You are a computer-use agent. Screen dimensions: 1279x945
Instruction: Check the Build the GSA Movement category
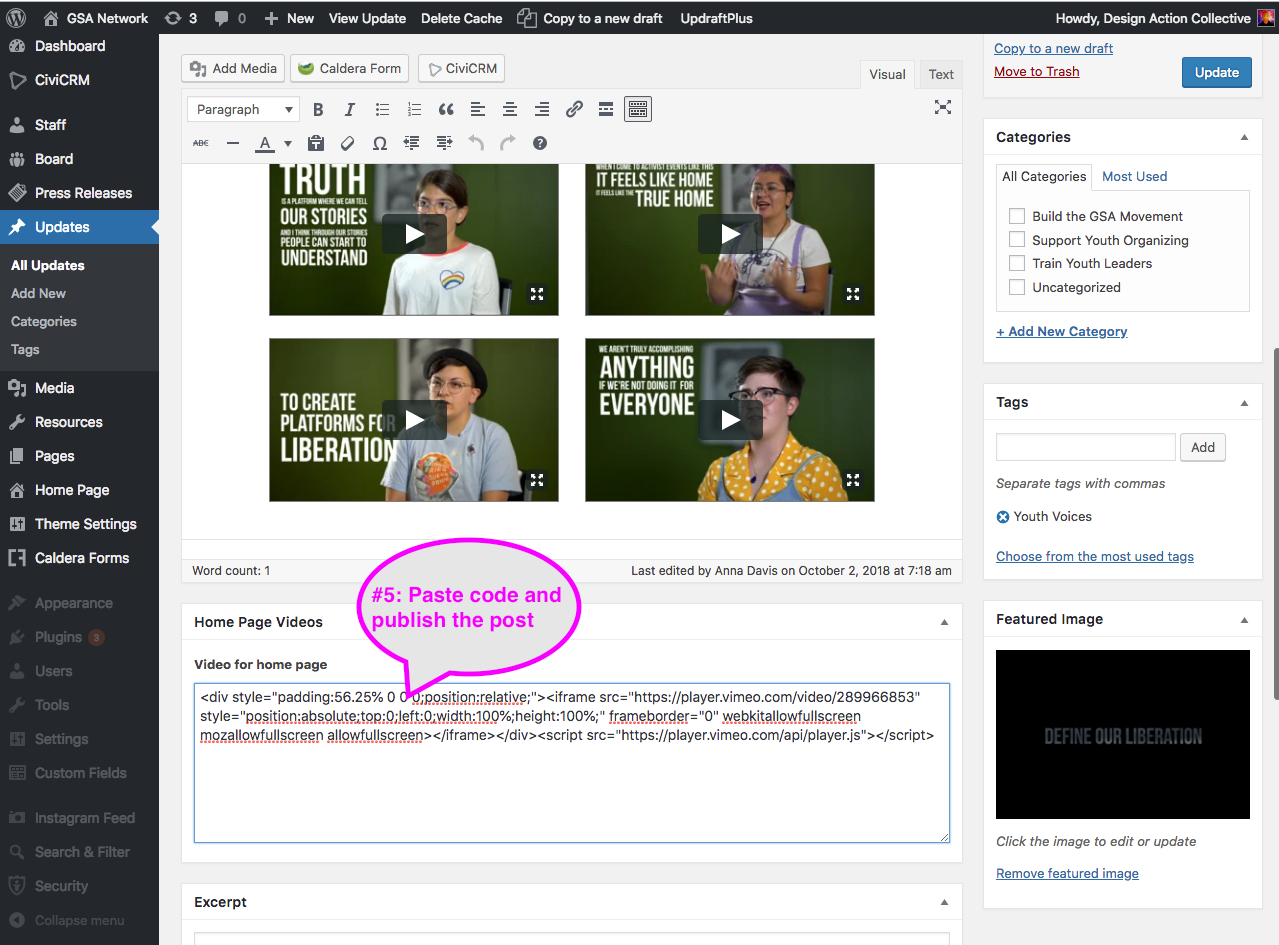[x=1017, y=216]
